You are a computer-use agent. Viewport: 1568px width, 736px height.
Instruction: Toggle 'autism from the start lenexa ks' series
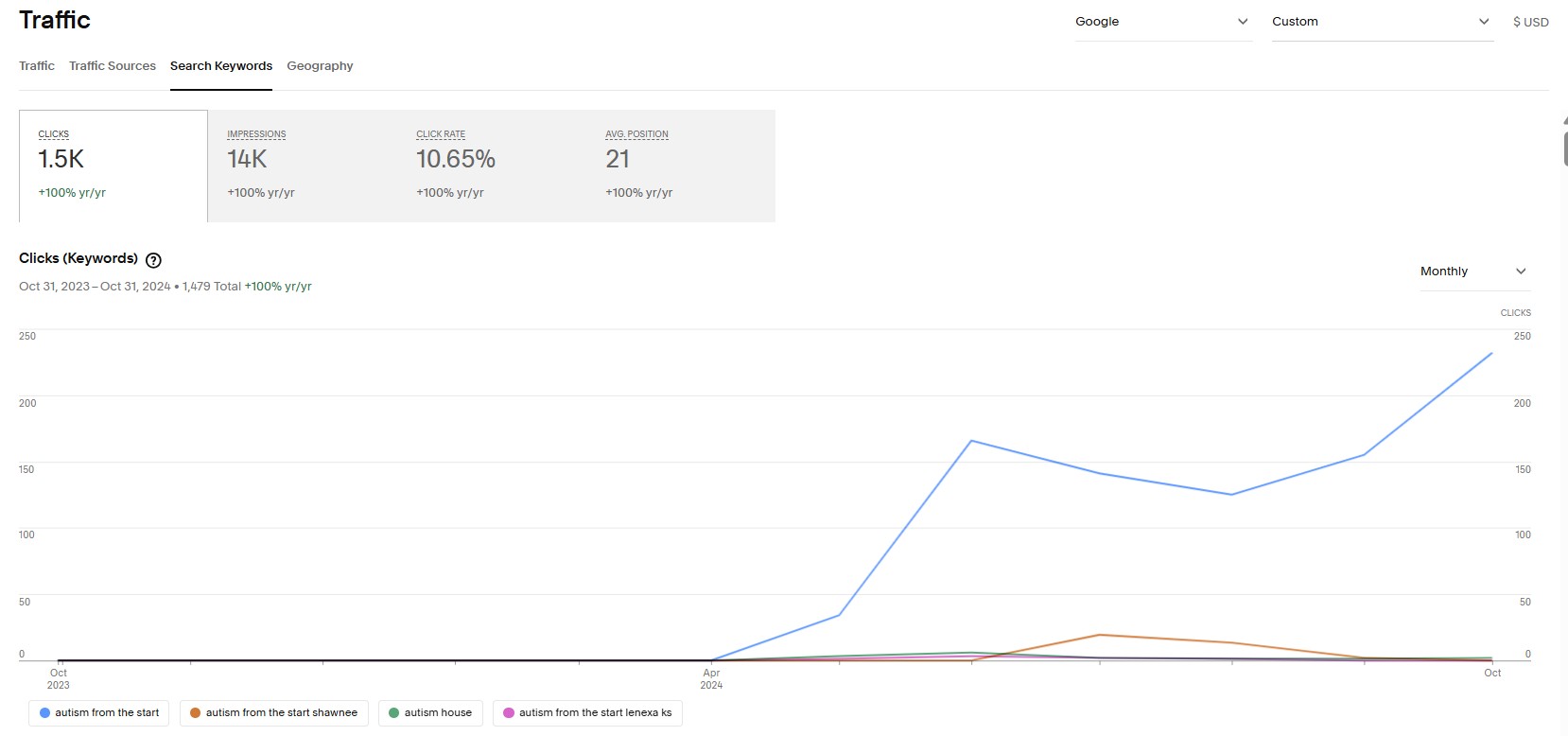587,713
